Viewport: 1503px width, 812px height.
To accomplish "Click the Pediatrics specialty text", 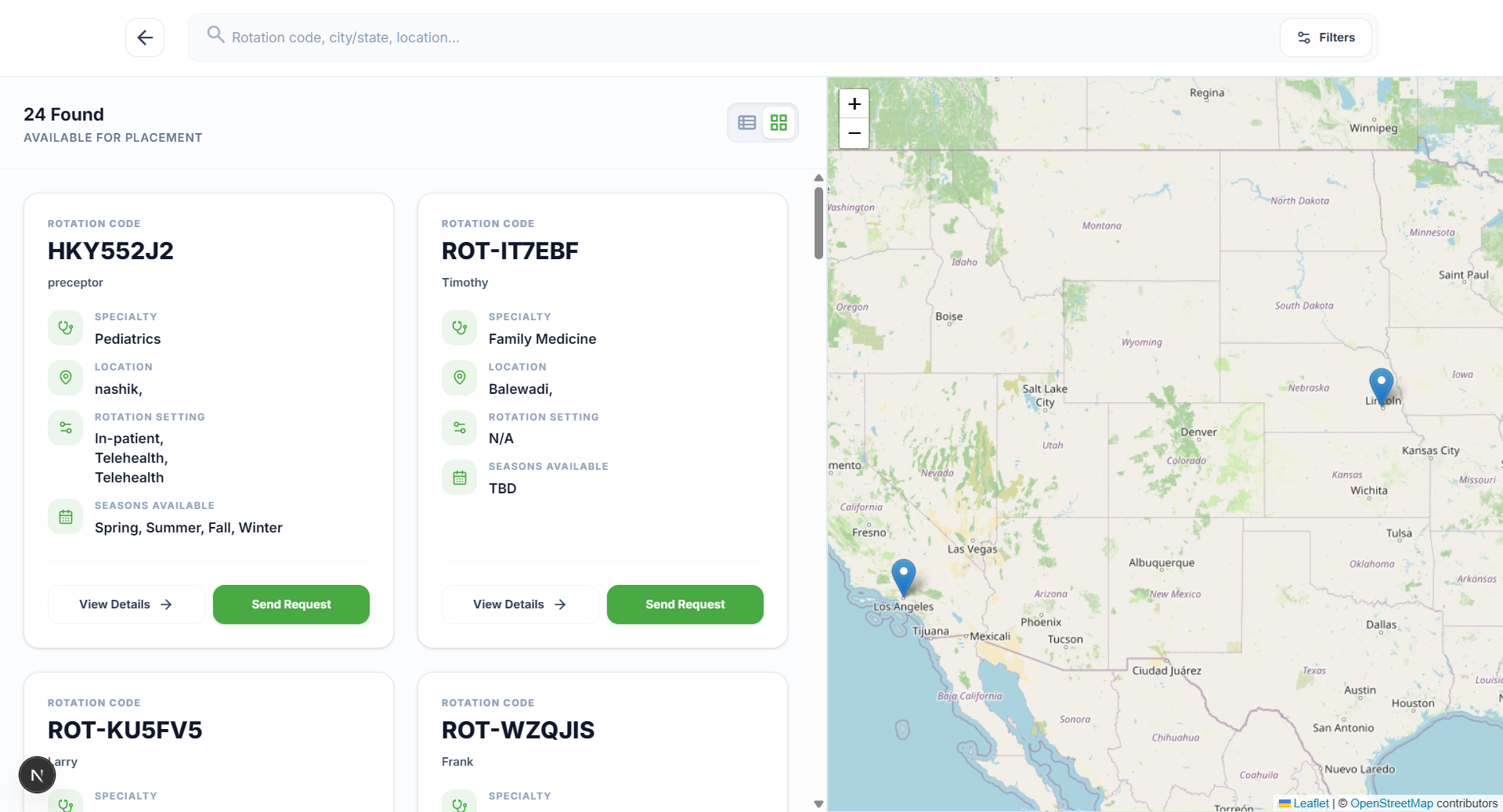I will tap(128, 339).
